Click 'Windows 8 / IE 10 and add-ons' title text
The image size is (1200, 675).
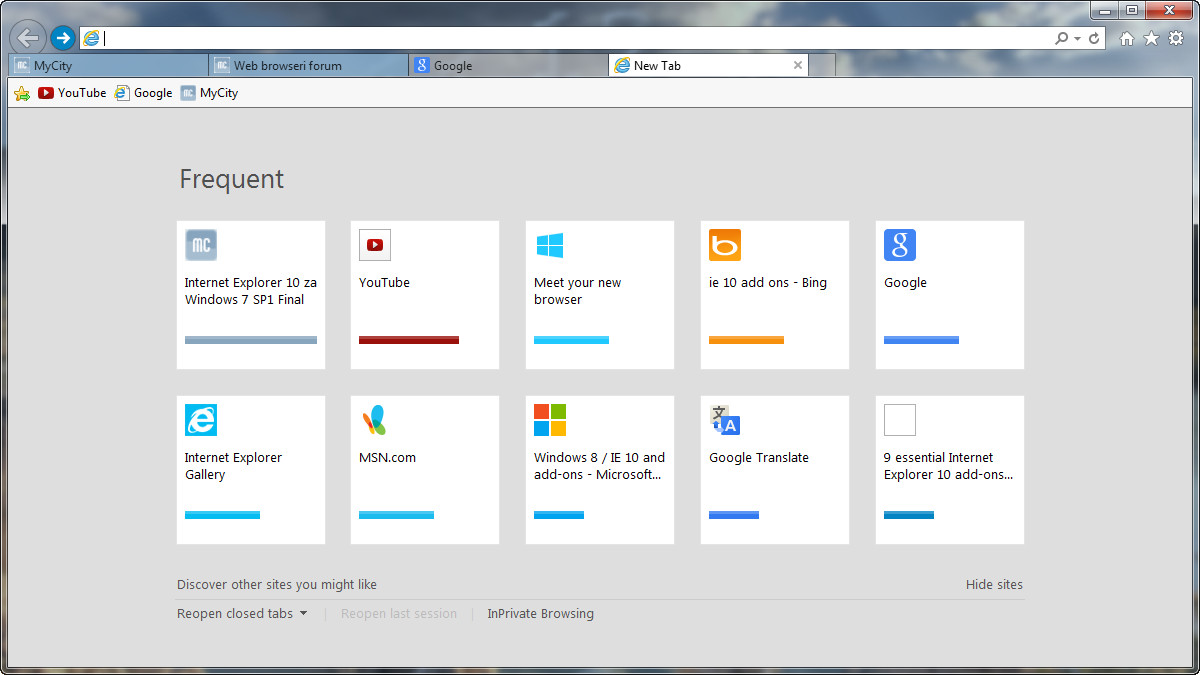tap(599, 466)
